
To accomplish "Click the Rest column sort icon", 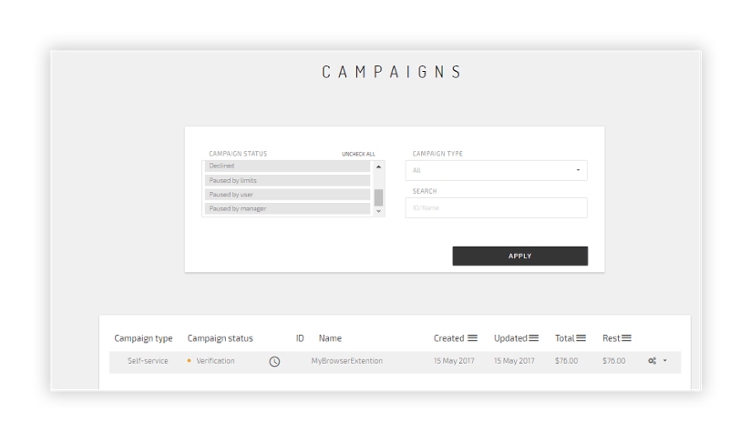I will (x=627, y=338).
